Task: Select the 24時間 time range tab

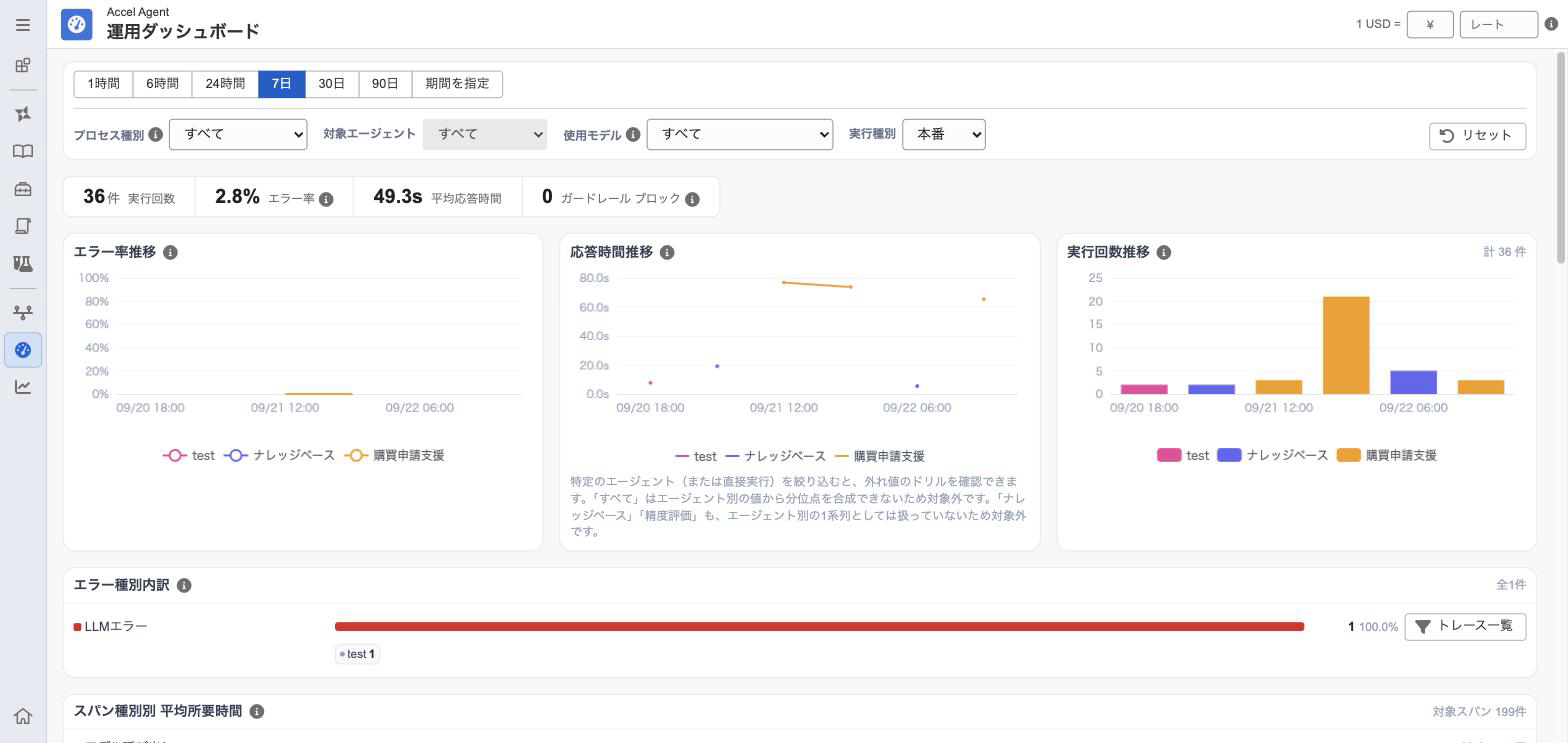Action: [x=225, y=84]
